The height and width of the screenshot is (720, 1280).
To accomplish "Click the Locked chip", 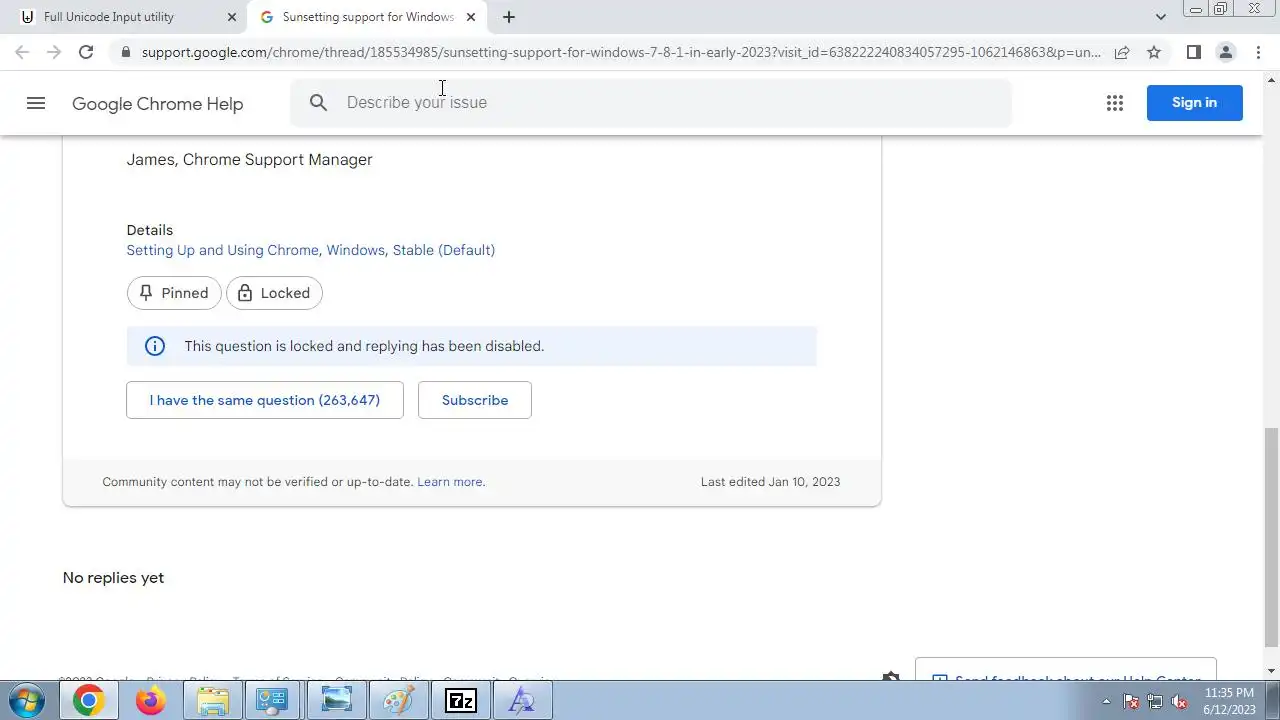I will [274, 293].
